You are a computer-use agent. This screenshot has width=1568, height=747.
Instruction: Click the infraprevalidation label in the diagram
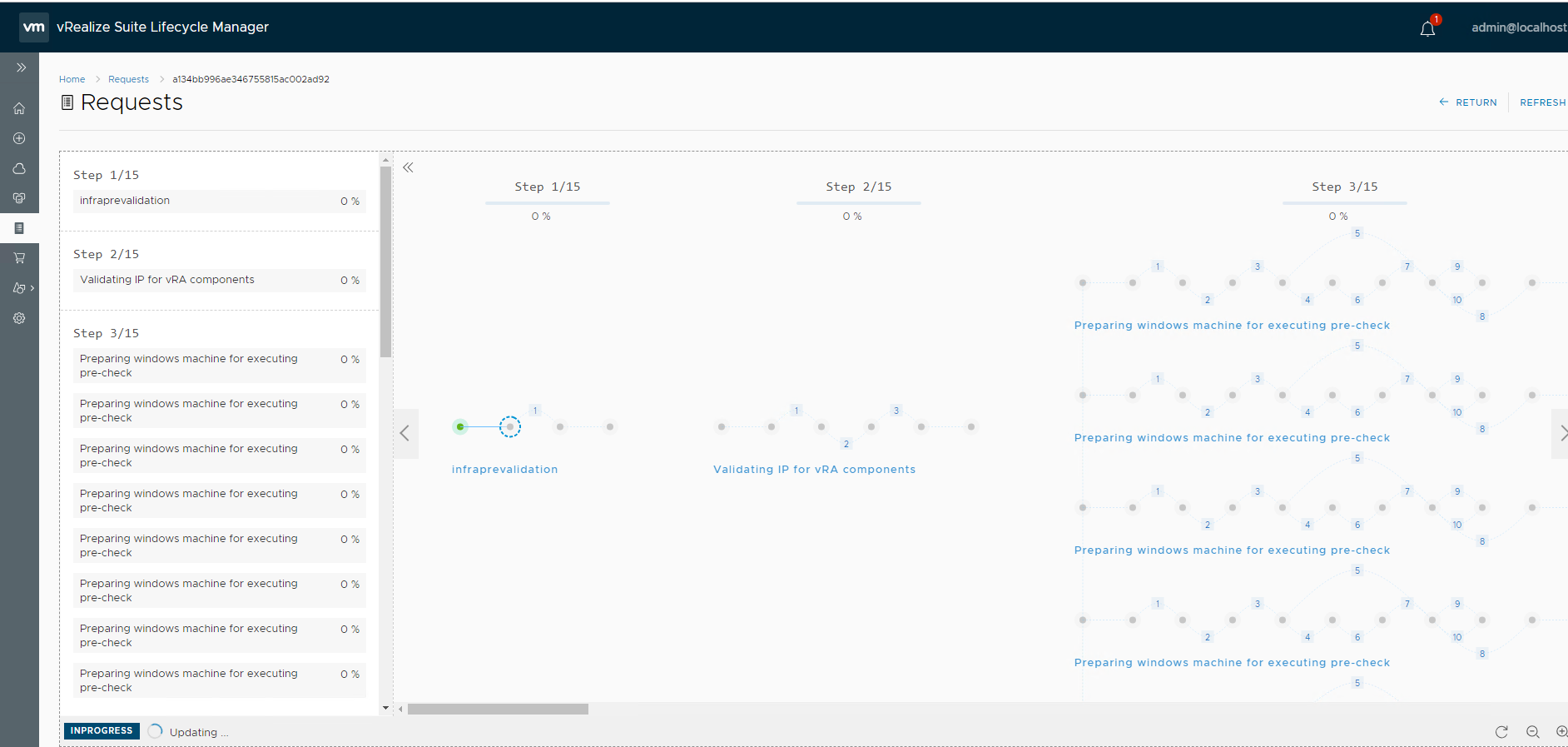pos(504,470)
